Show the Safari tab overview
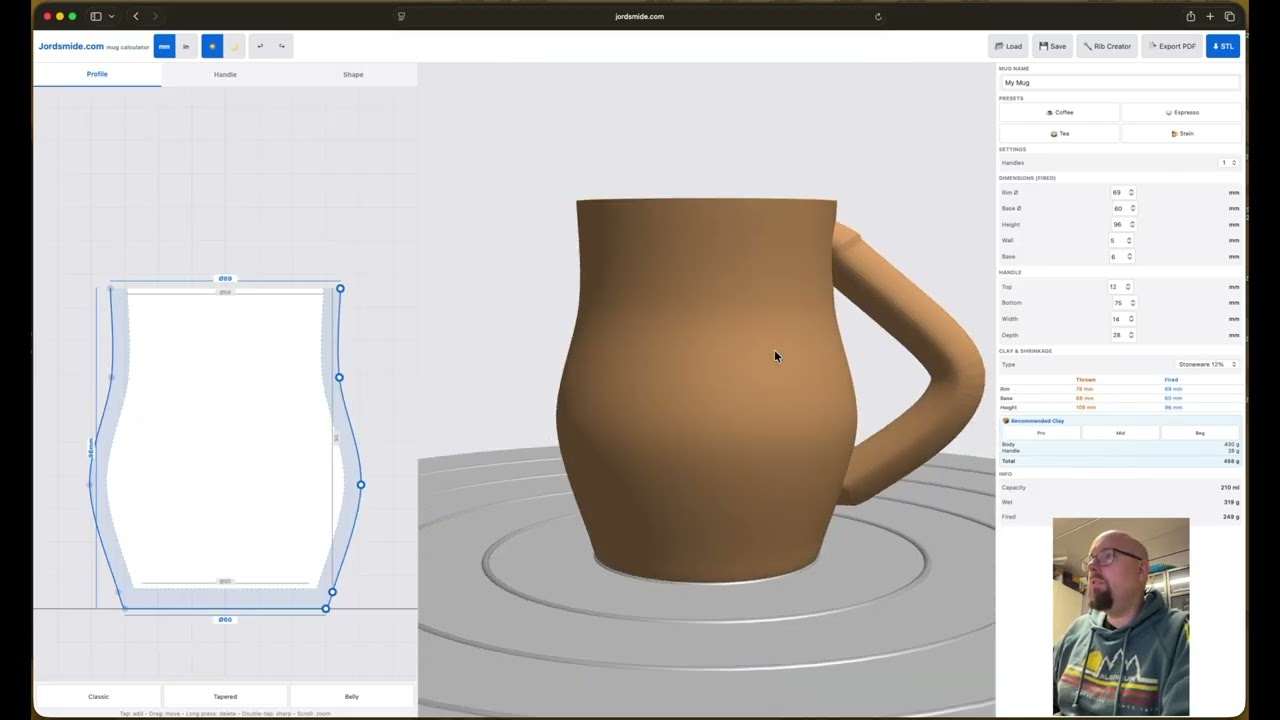Screen dimensions: 1280x720 coord(1230,16)
